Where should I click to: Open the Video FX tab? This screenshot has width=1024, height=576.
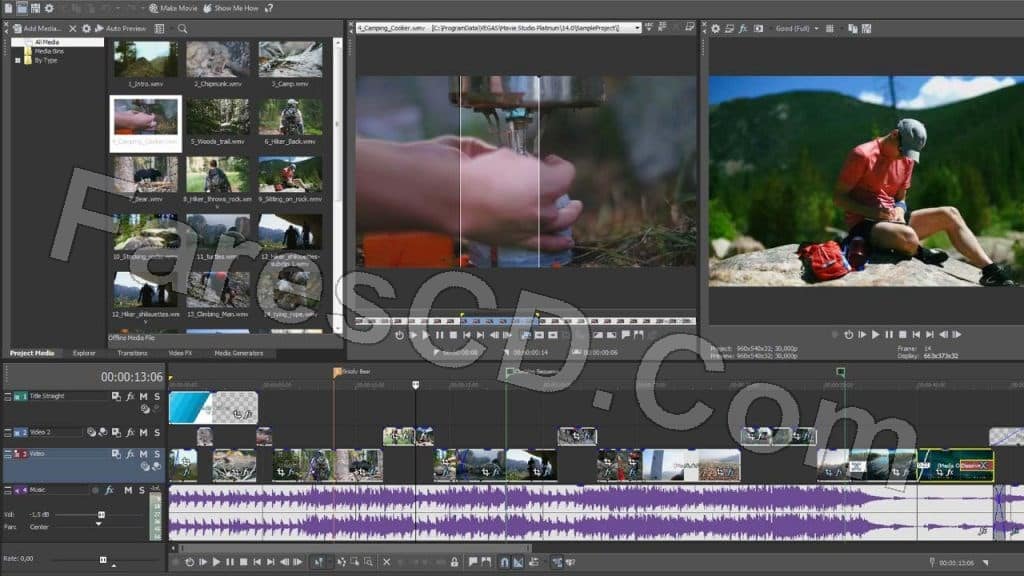click(x=180, y=353)
